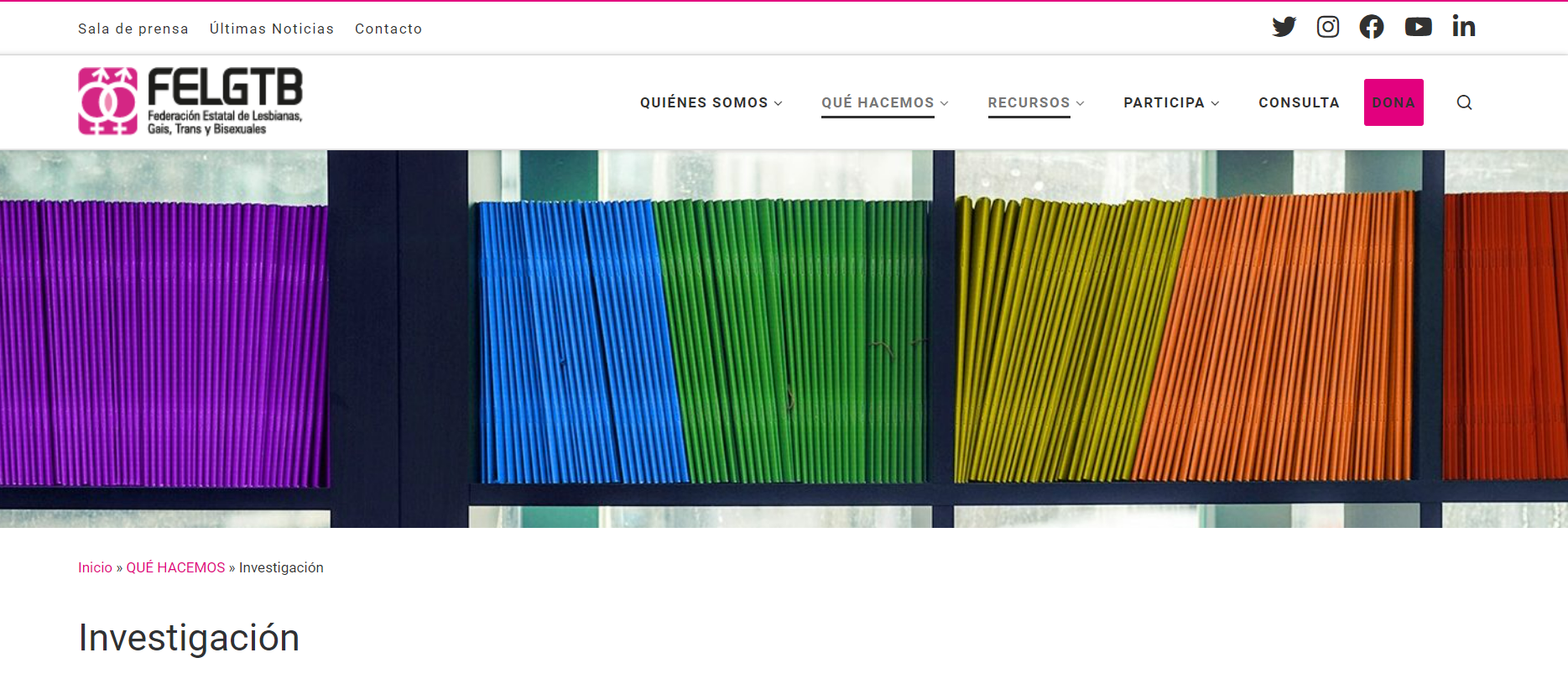
Task: Visit the Facebook page icon
Action: (x=1371, y=27)
